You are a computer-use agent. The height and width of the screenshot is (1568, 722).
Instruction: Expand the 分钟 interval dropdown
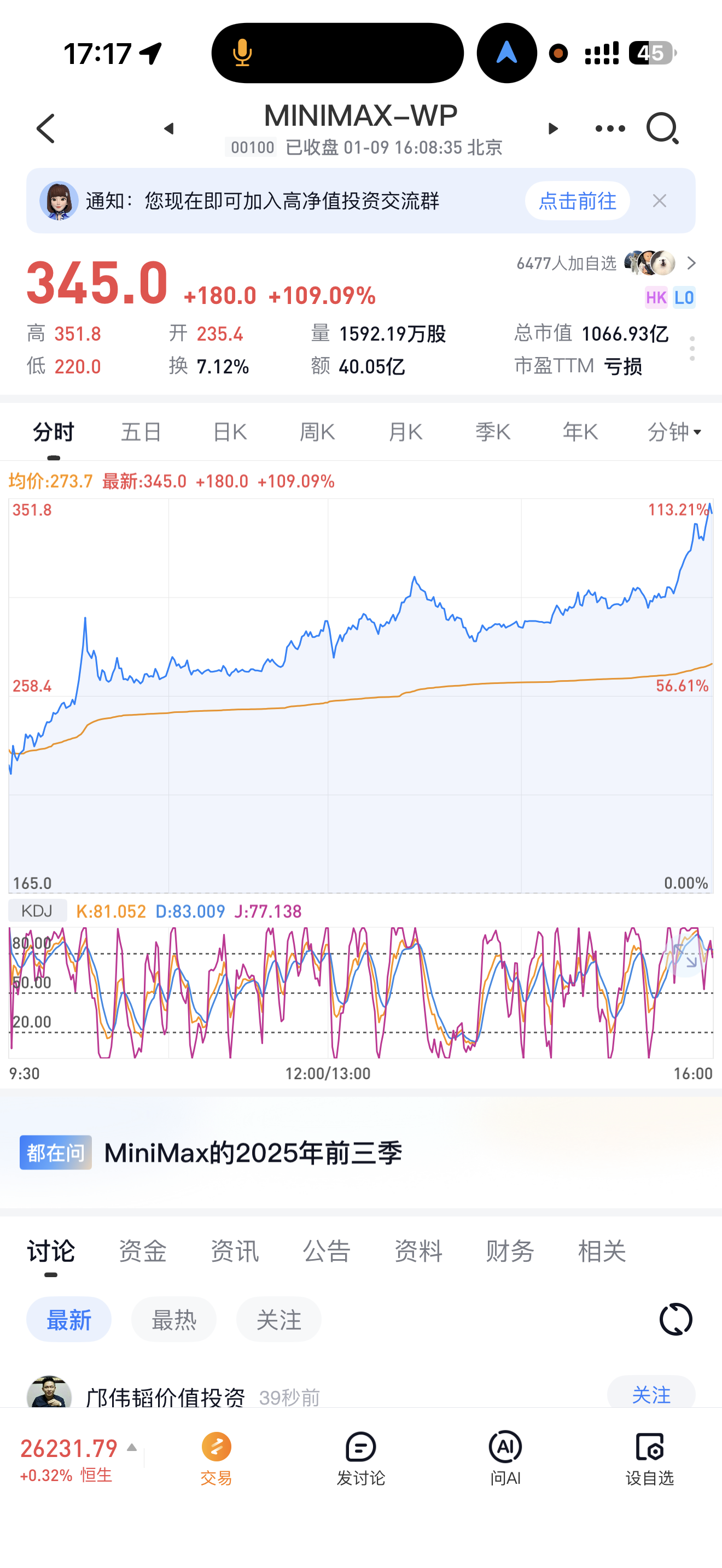click(x=674, y=432)
